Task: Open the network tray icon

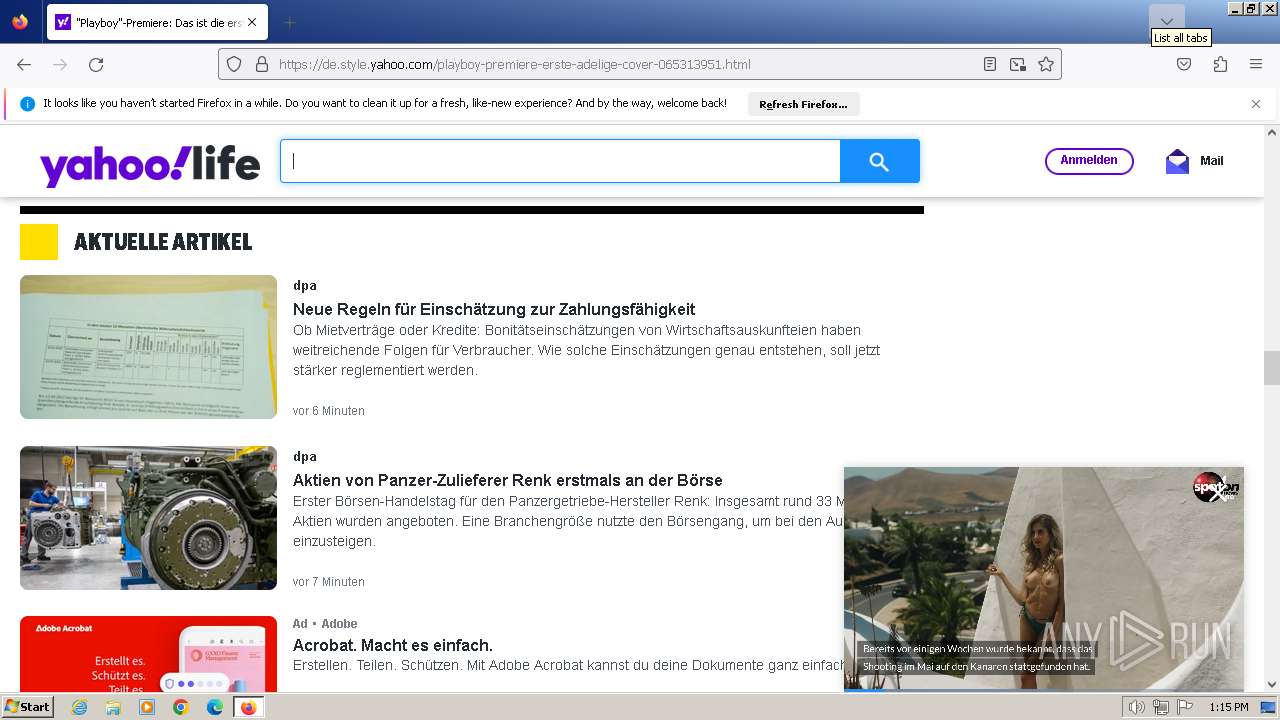Action: pos(1161,707)
